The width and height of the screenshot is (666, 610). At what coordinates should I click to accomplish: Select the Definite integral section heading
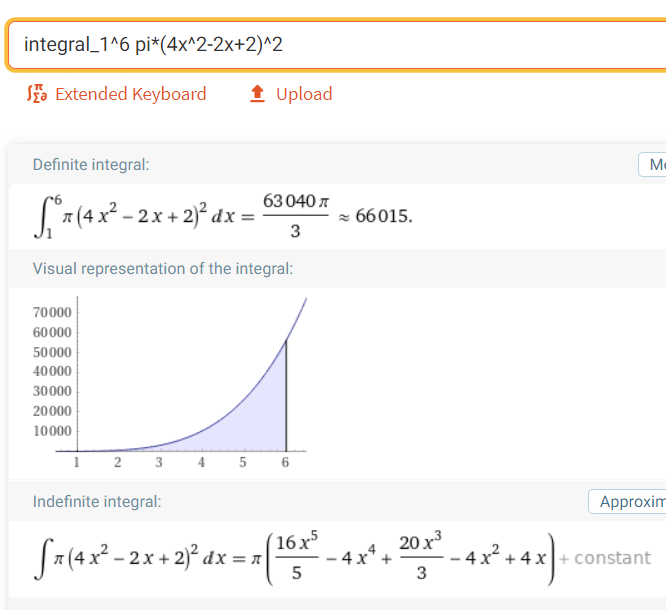(x=91, y=165)
